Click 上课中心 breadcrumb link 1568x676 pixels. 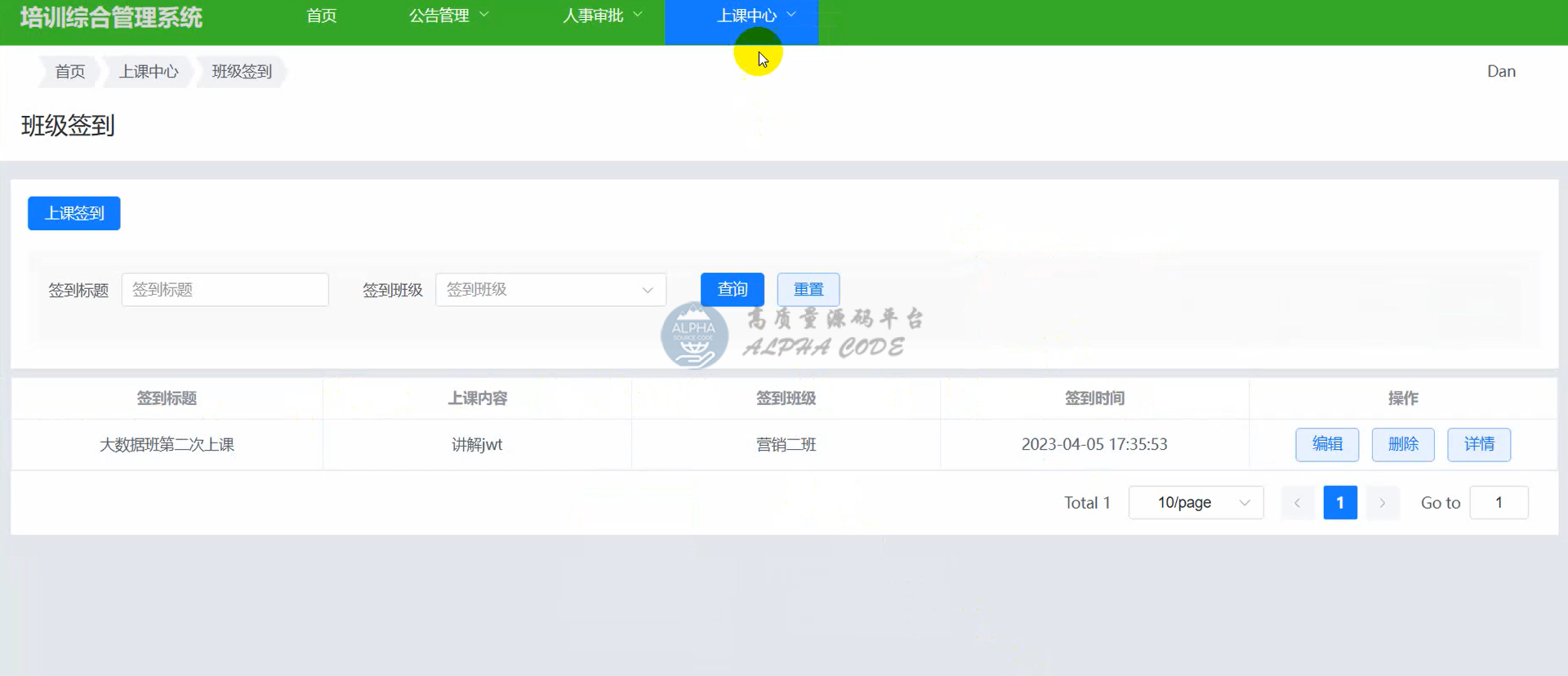point(149,72)
